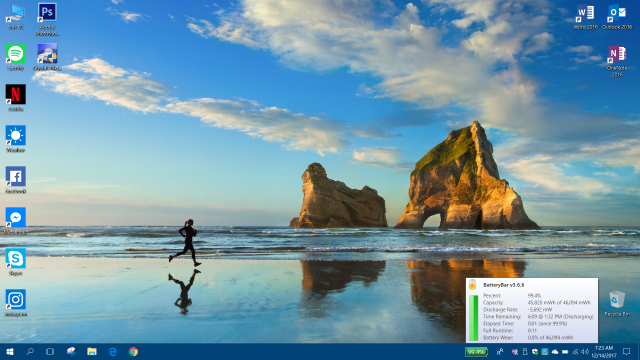Launch Microsoft Edge from the taskbar
640x360 pixels.
coord(113,351)
